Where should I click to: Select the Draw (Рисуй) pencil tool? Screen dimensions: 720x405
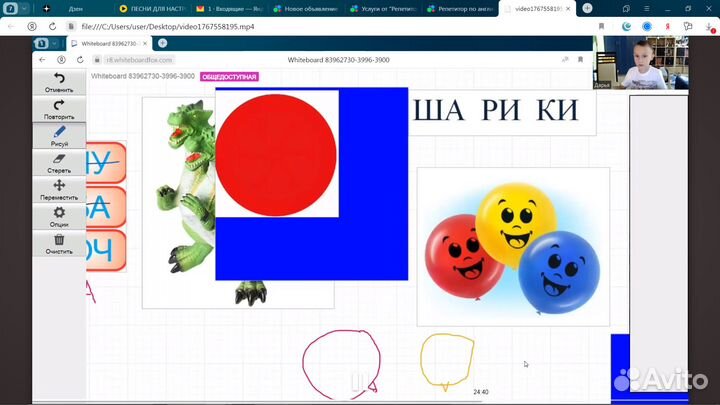(x=59, y=136)
